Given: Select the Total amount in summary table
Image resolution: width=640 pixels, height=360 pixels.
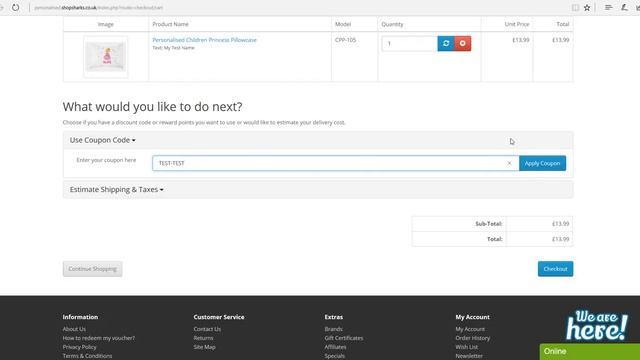Looking at the screenshot, I should click(x=560, y=239).
